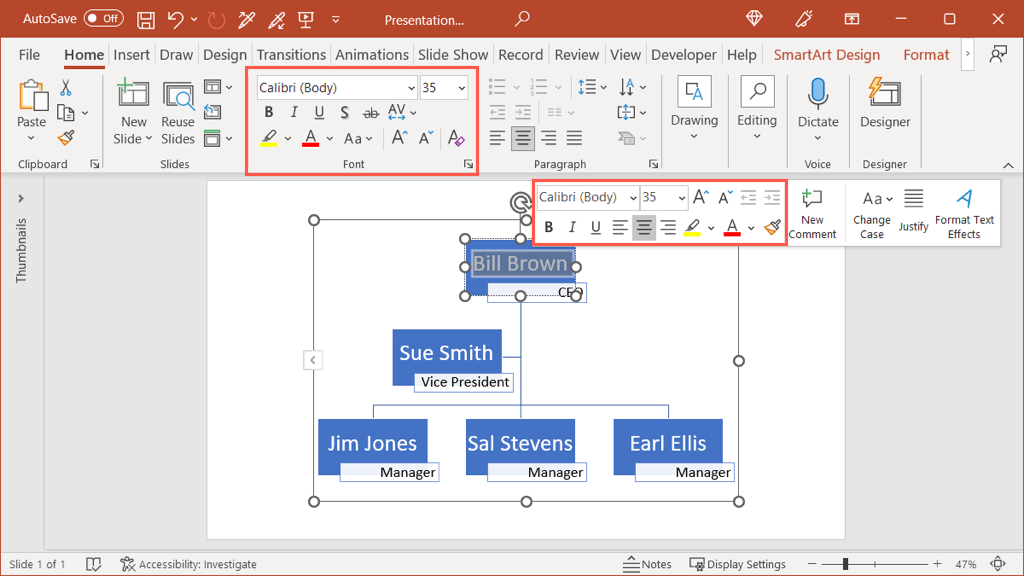Toggle the AutoSave switch

[103, 19]
